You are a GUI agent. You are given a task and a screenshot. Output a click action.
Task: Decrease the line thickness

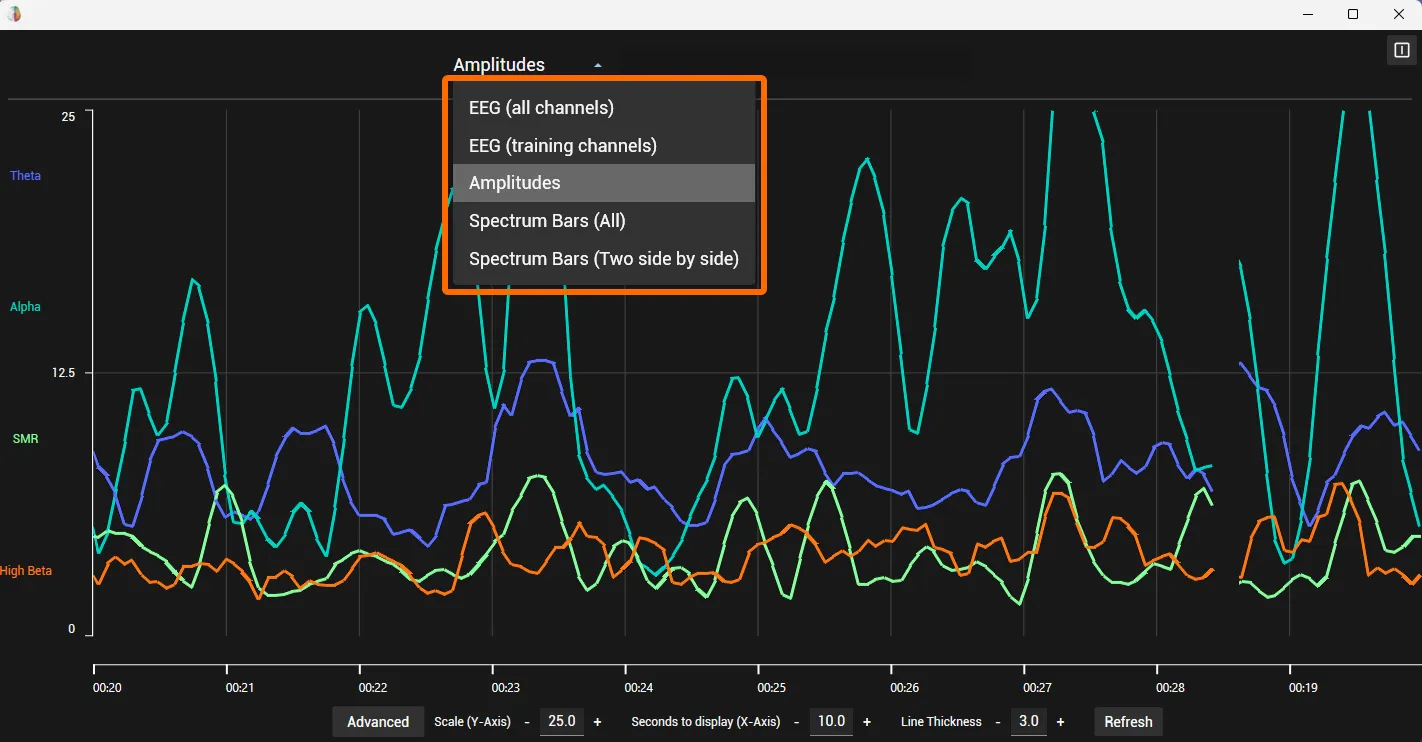click(x=997, y=722)
